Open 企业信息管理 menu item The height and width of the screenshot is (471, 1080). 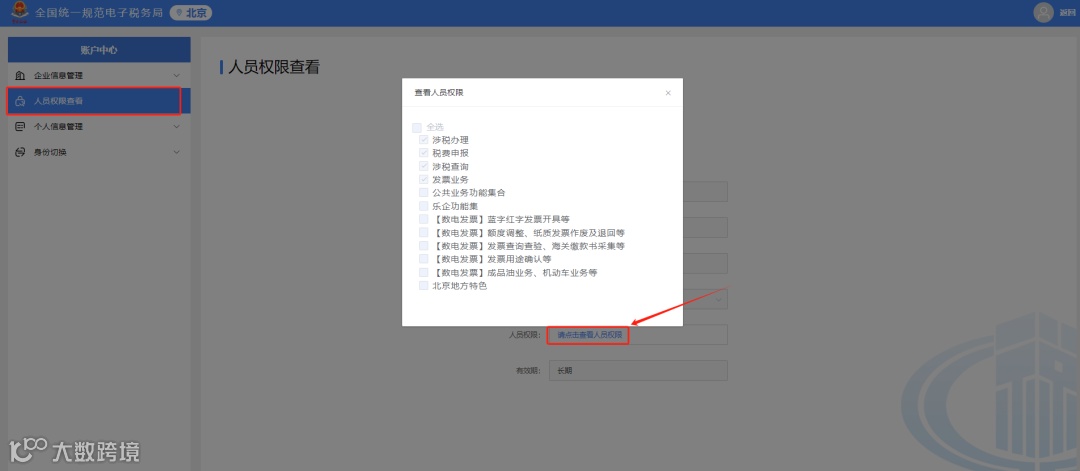pyautogui.click(x=99, y=75)
